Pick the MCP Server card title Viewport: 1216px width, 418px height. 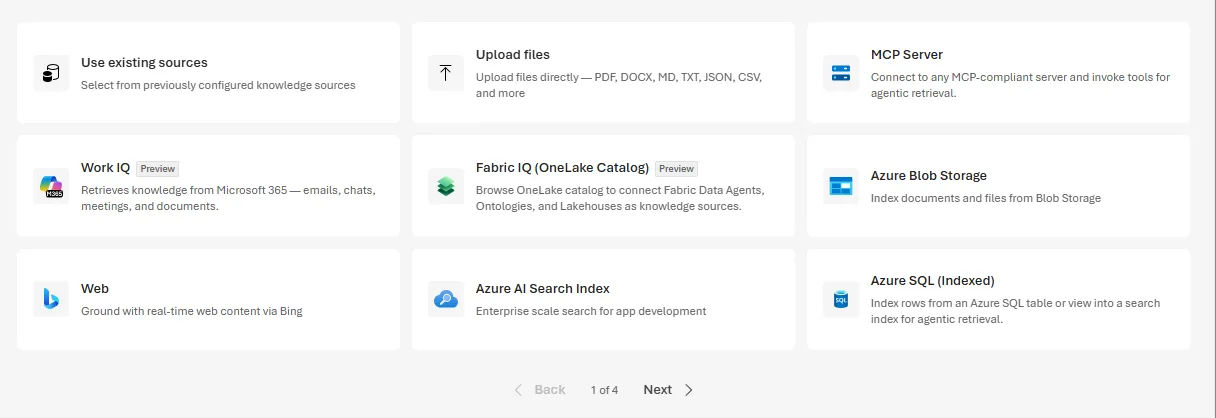(x=907, y=54)
